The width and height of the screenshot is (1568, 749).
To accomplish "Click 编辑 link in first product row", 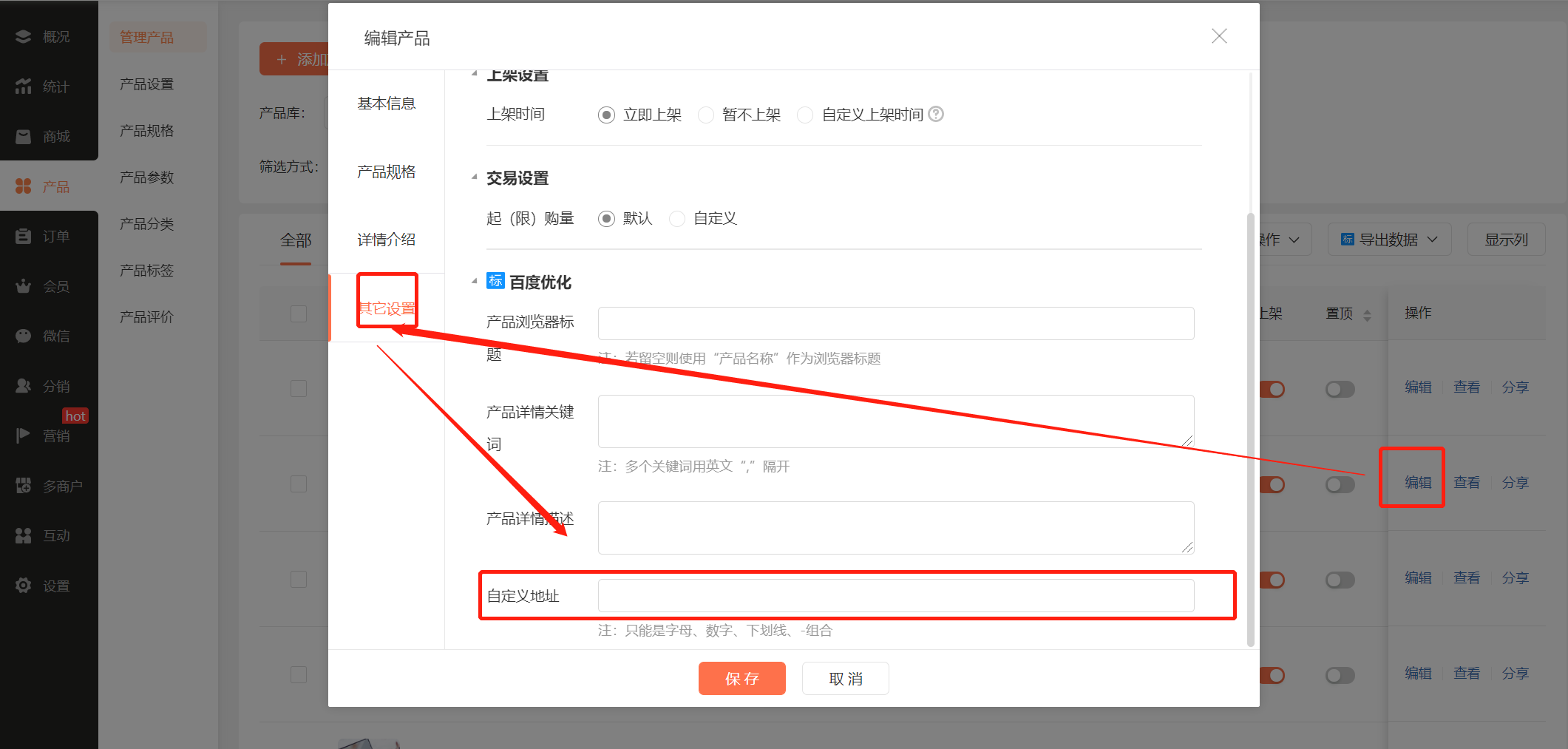I will click(1418, 387).
